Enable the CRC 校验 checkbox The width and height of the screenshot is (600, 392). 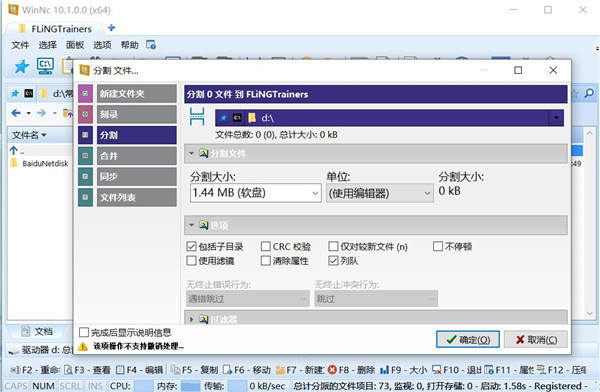coord(266,246)
